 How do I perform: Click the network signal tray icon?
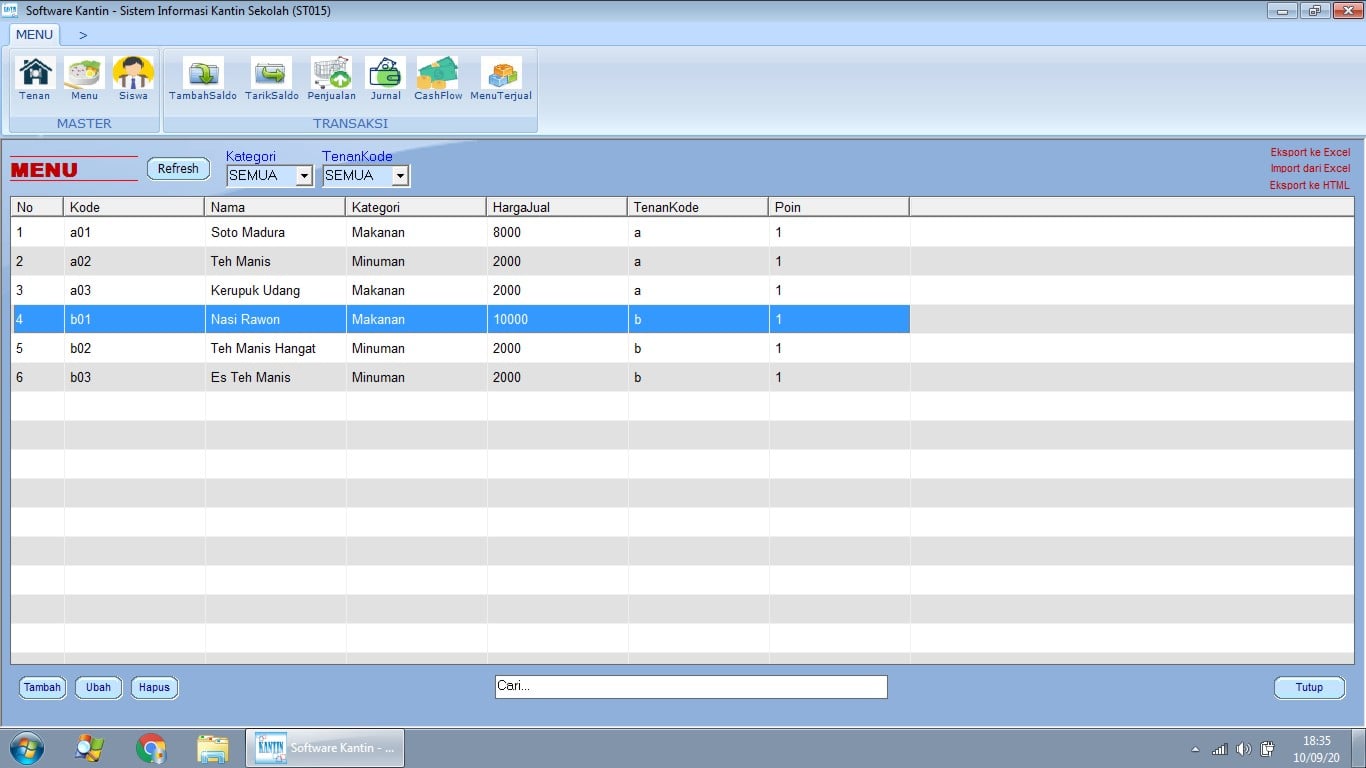tap(1220, 749)
